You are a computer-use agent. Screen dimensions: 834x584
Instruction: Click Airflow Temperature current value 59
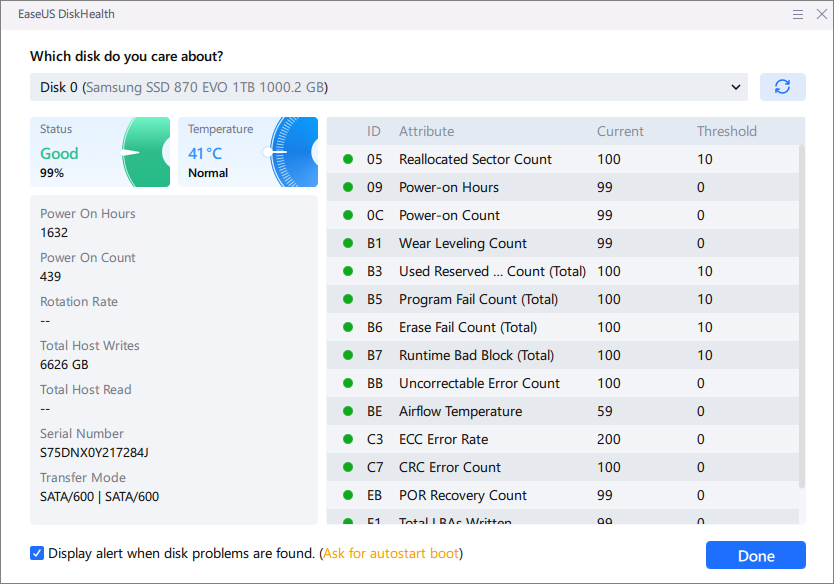click(604, 411)
